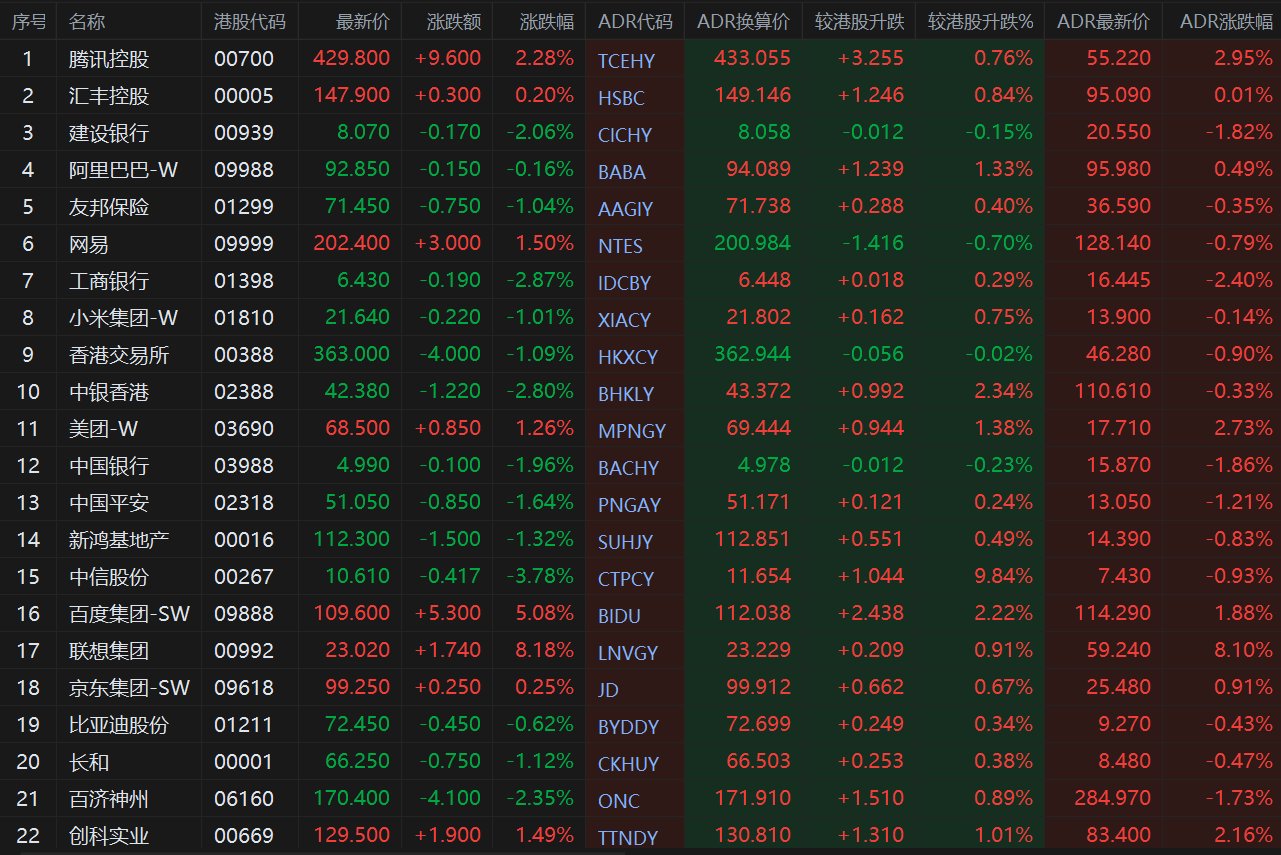Sort by the 最新价 column header
This screenshot has height=855, width=1281.
[x=363, y=21]
